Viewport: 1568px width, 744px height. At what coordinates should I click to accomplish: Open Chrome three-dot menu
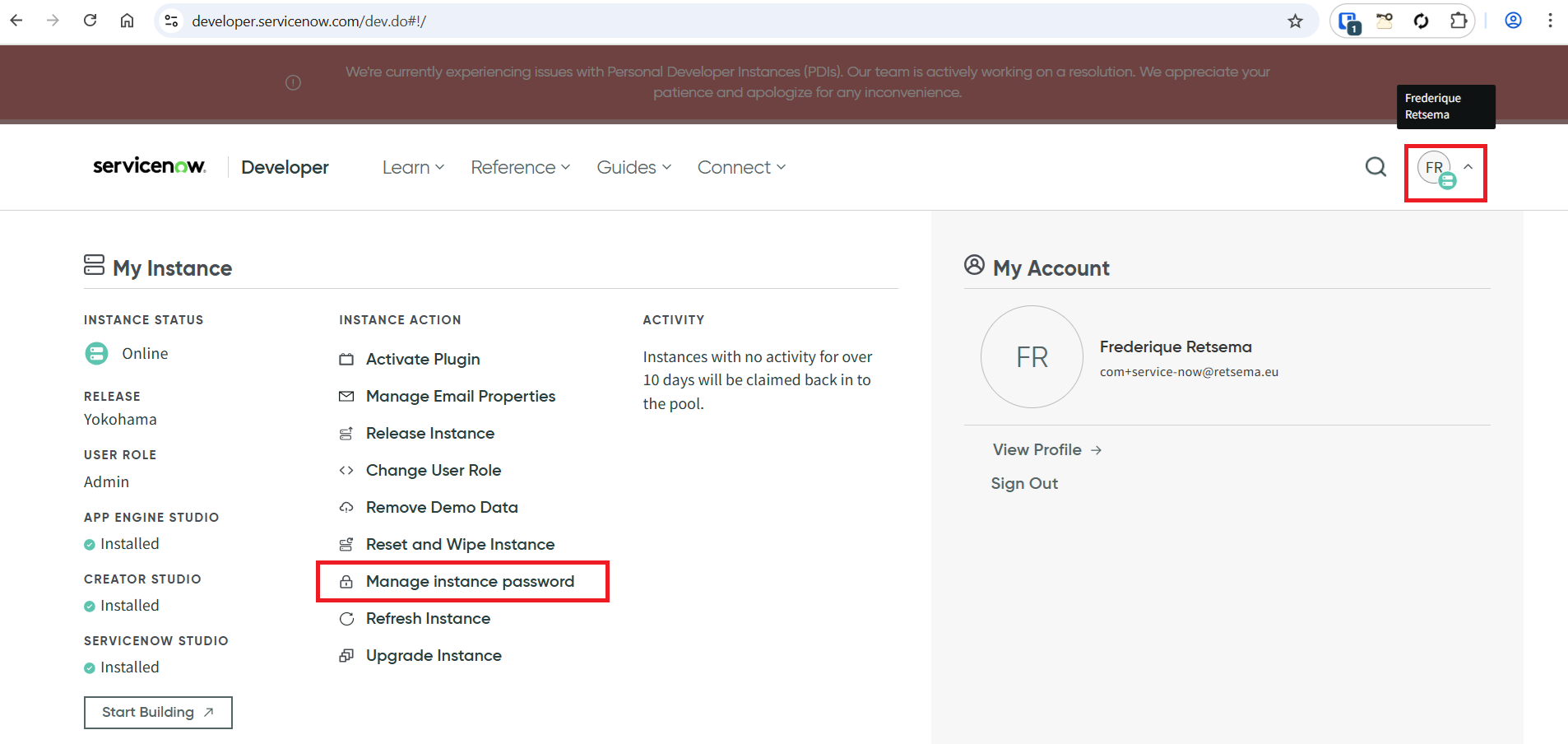[1550, 21]
